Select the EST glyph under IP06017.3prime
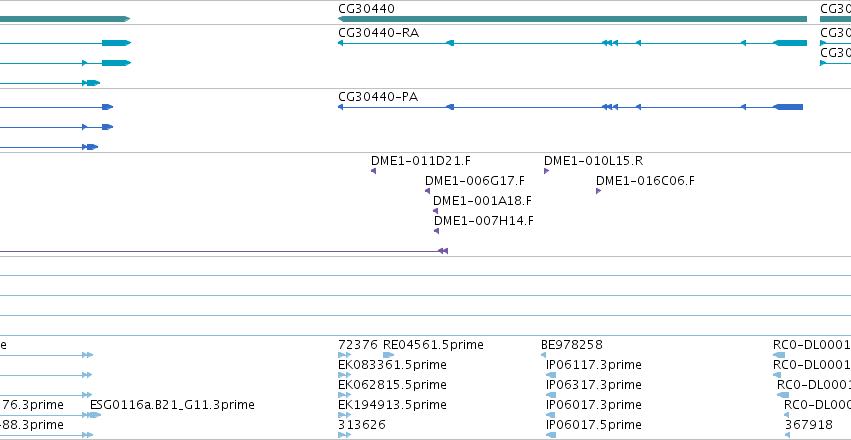 [x=551, y=415]
